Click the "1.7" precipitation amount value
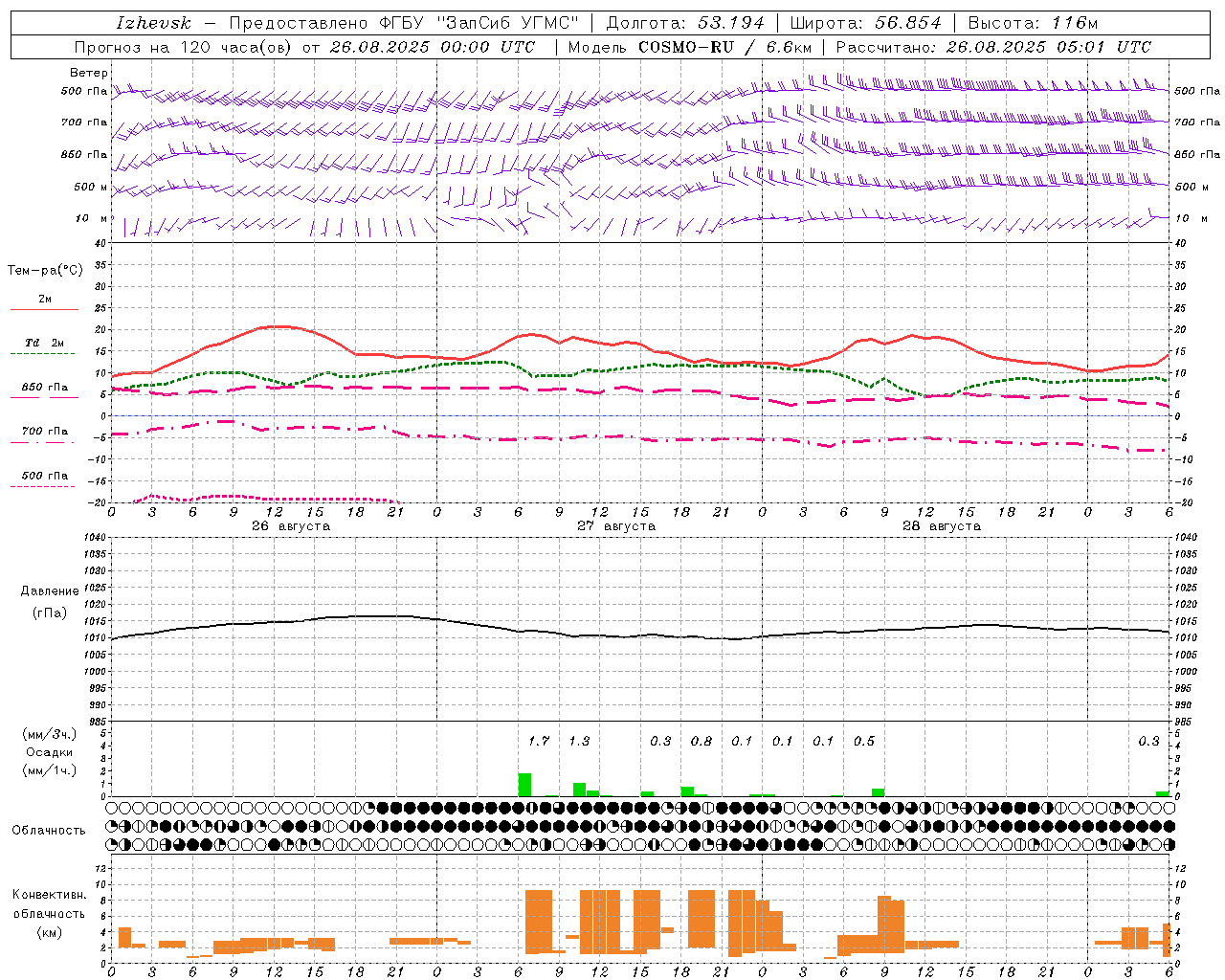1225x980 pixels. pyautogui.click(x=539, y=741)
